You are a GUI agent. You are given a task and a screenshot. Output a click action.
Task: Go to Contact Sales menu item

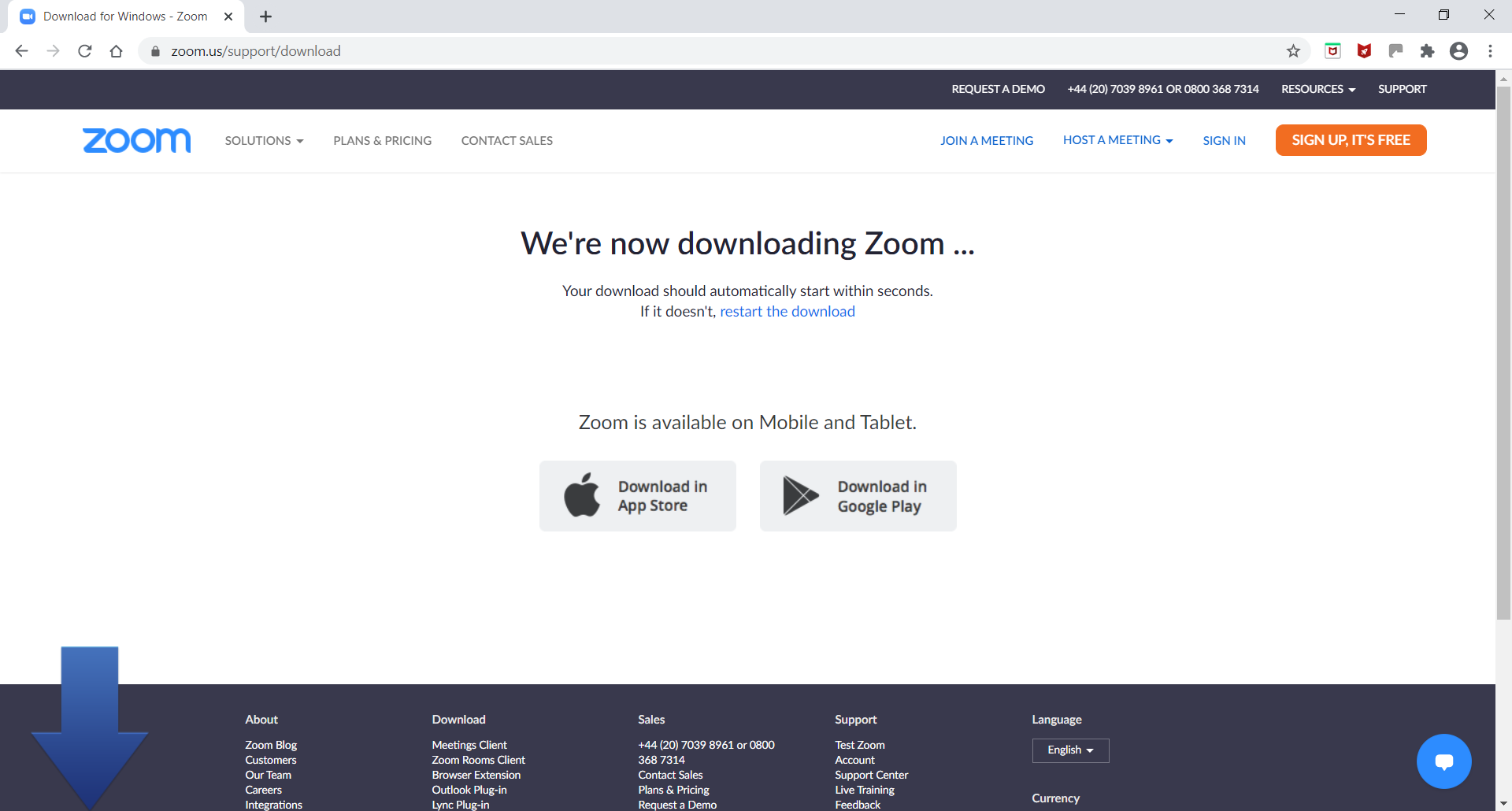click(x=506, y=141)
